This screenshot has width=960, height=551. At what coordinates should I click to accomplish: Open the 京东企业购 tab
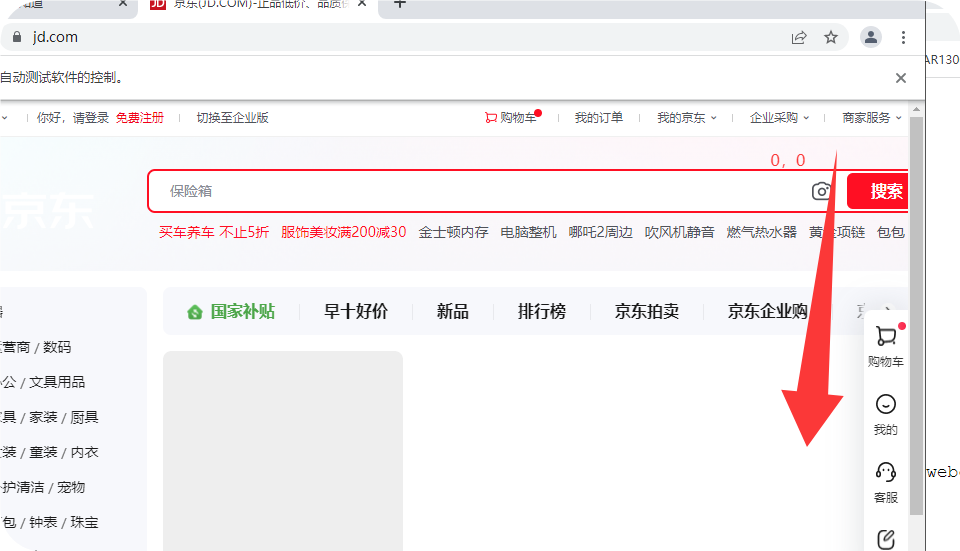click(767, 312)
